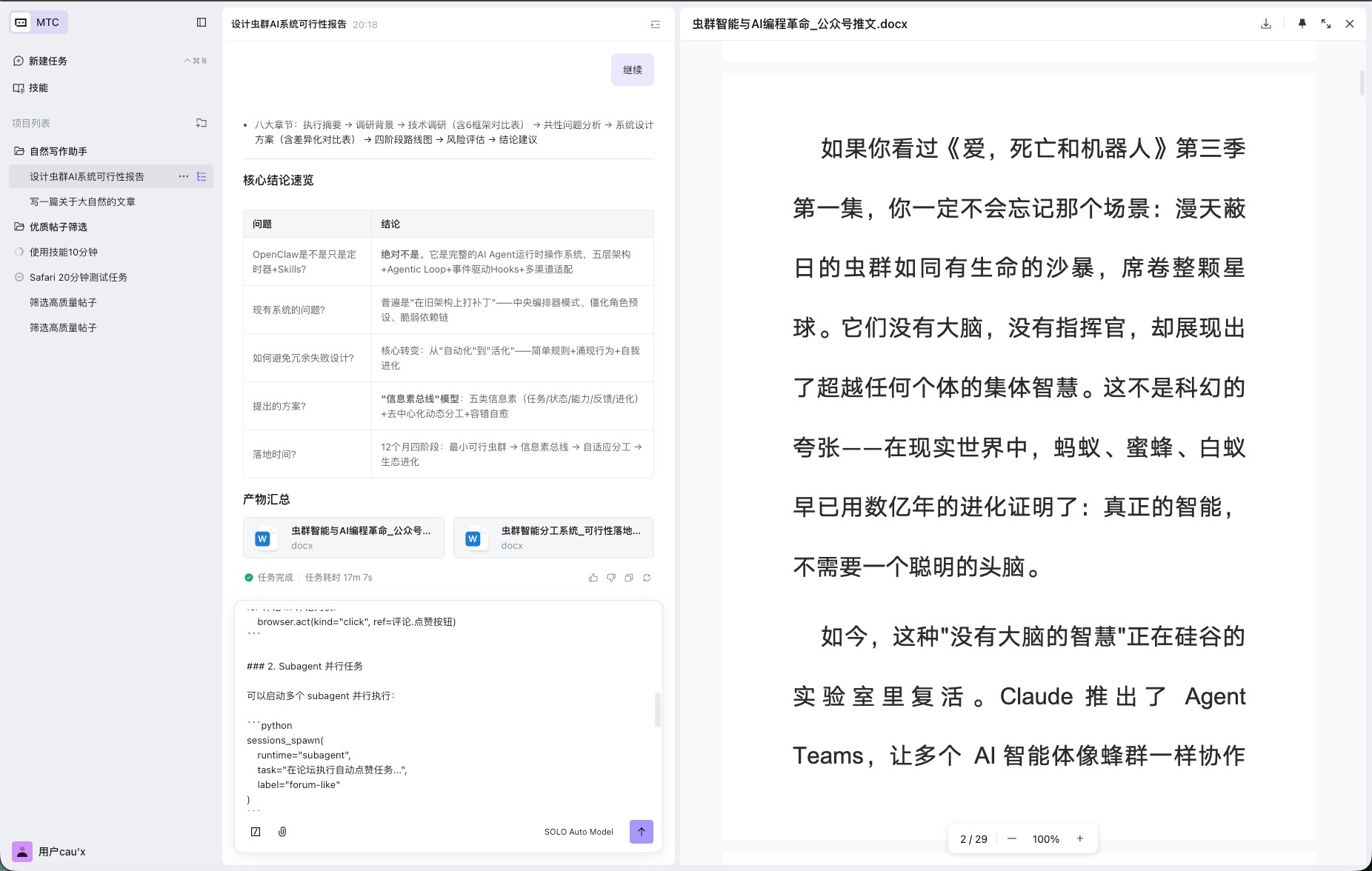
Task: Collapse the left sidebar panel
Action: point(202,22)
